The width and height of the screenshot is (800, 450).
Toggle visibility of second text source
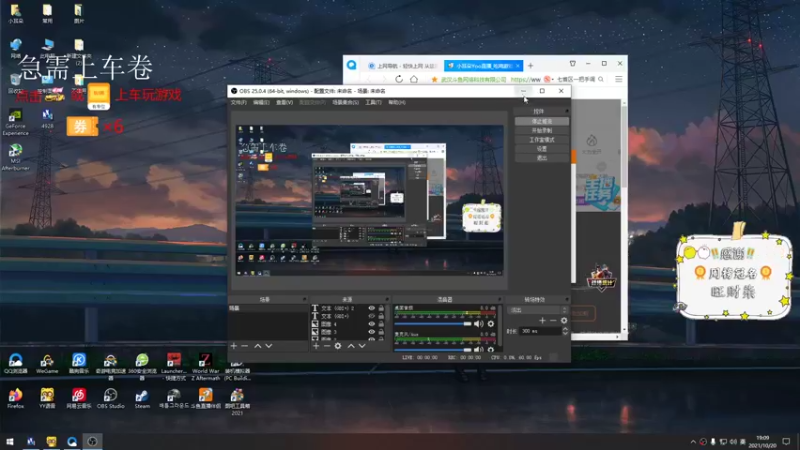(371, 316)
